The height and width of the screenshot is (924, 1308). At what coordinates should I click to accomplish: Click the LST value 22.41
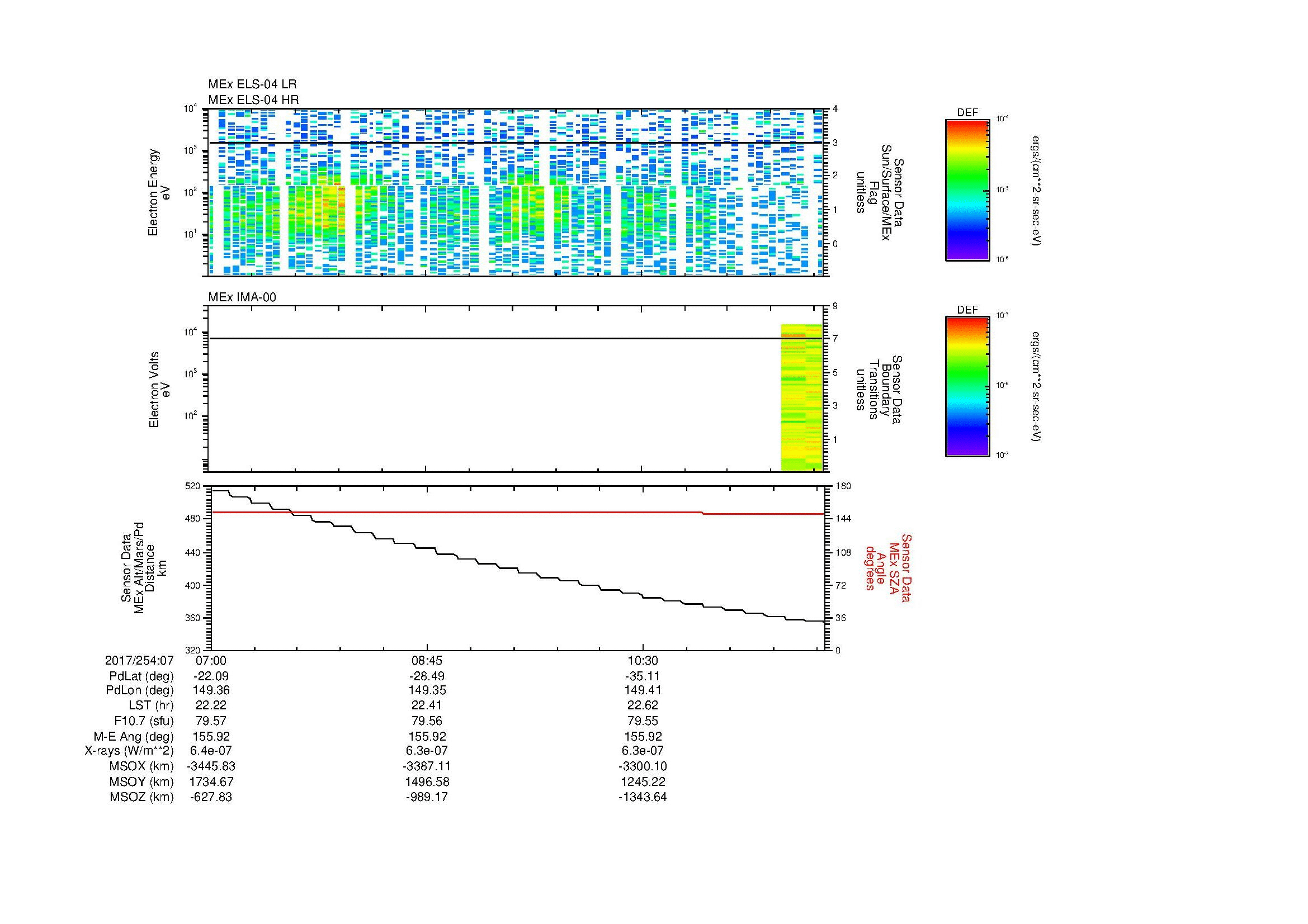(427, 705)
